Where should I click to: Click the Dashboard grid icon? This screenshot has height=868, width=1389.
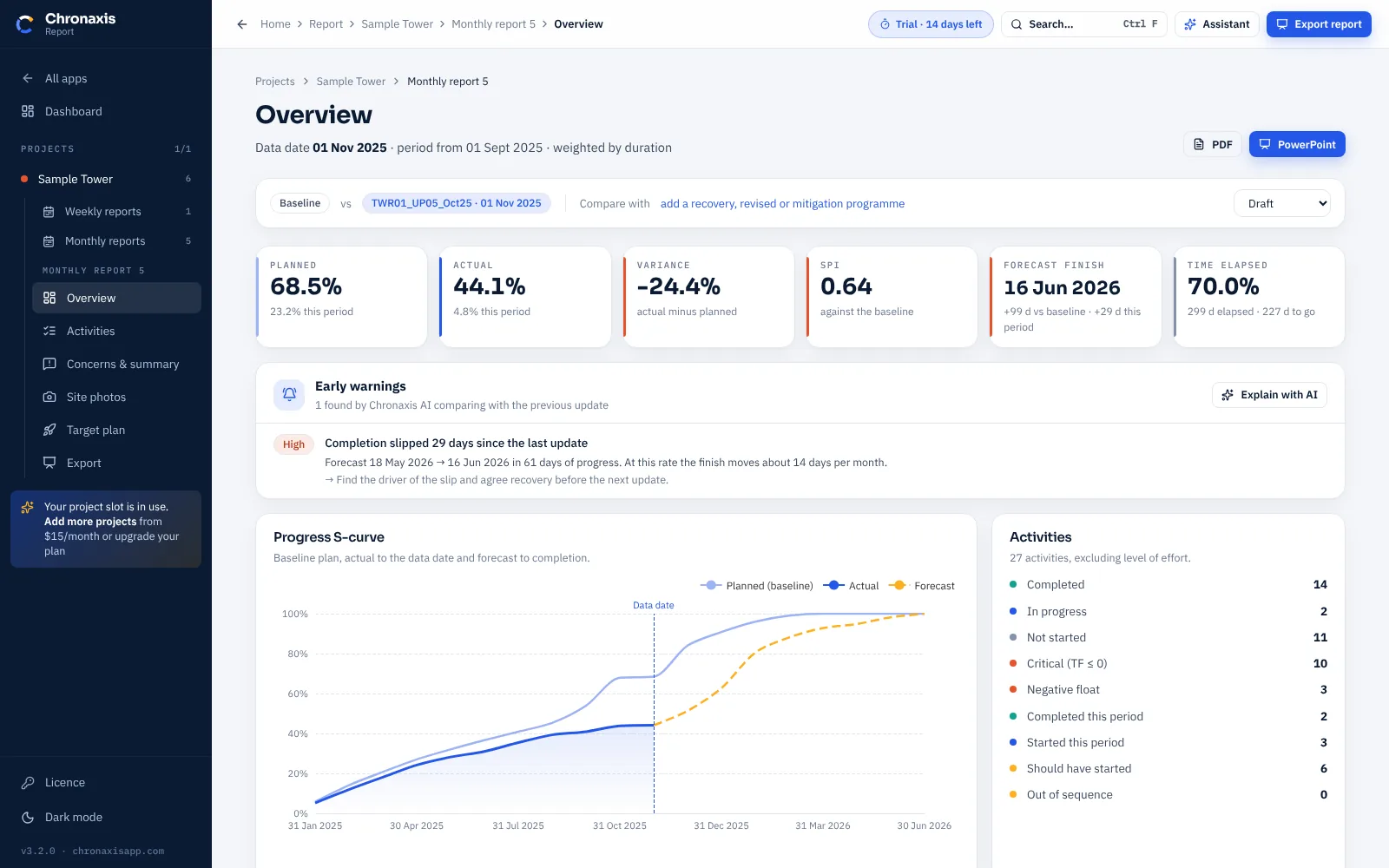tap(28, 111)
